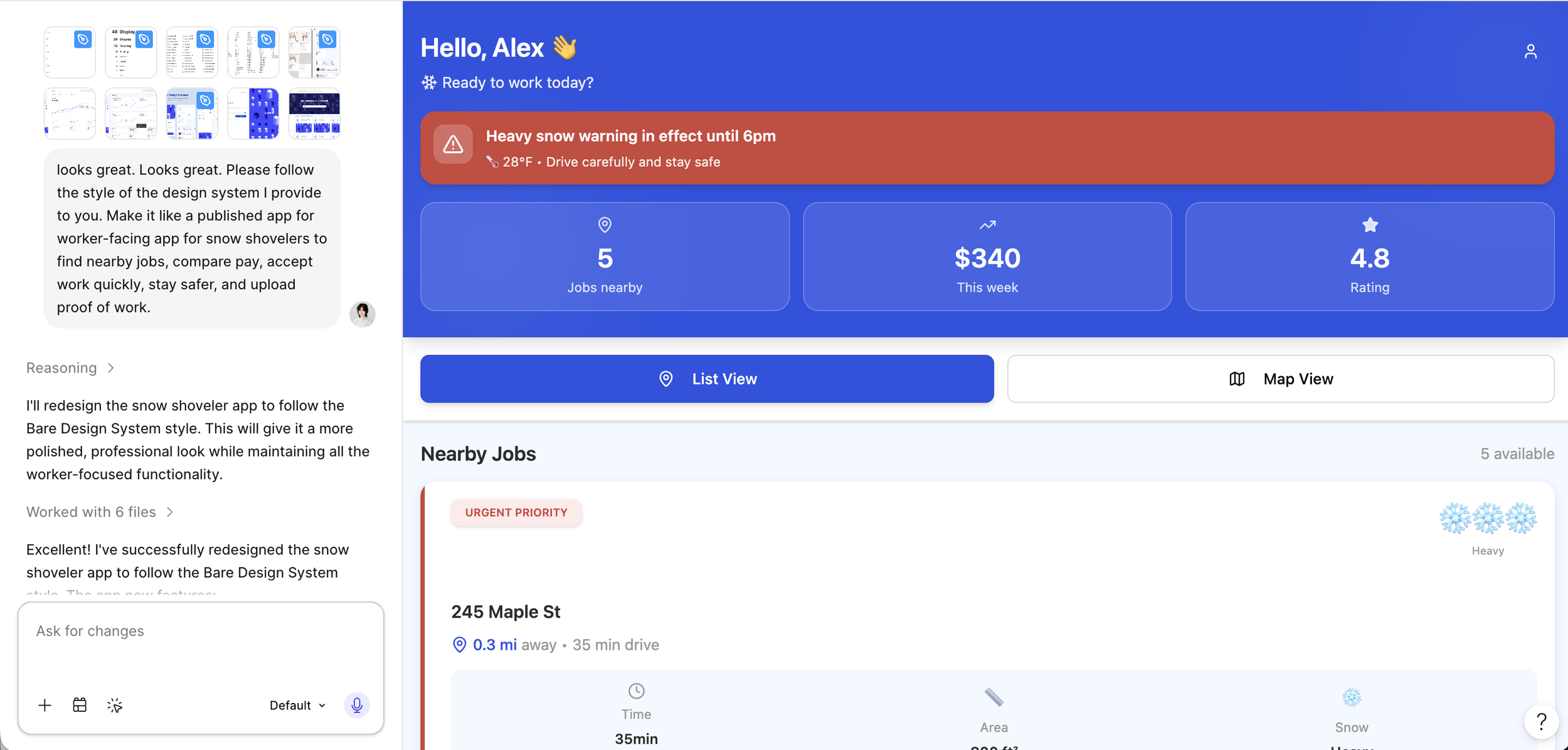Switch to Map View
Viewport: 1568px width, 750px height.
click(x=1281, y=379)
